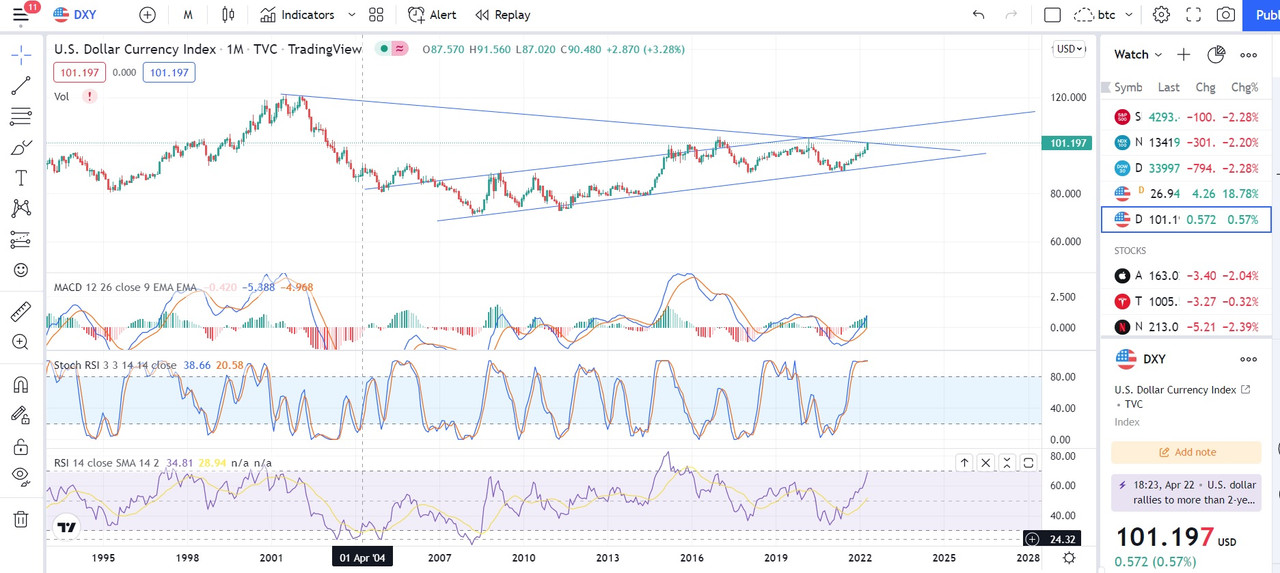Open indicator templates grid icon
1280x573 pixels.
pos(376,15)
